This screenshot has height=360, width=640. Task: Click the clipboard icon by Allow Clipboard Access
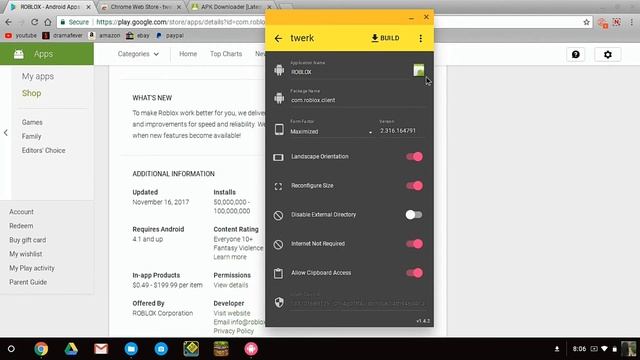click(x=278, y=273)
